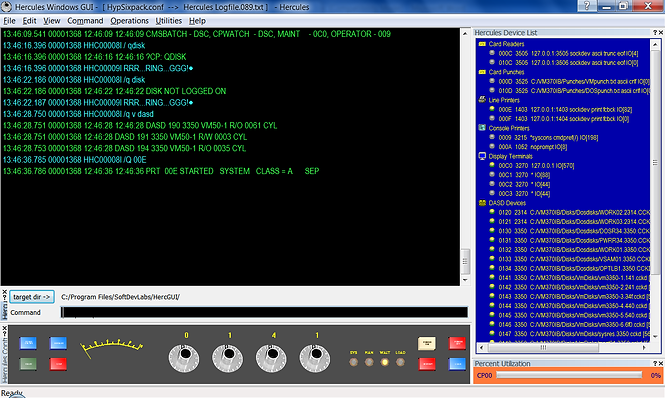
Task: Click the device list scroll-right arrow
Action: [x=644, y=348]
